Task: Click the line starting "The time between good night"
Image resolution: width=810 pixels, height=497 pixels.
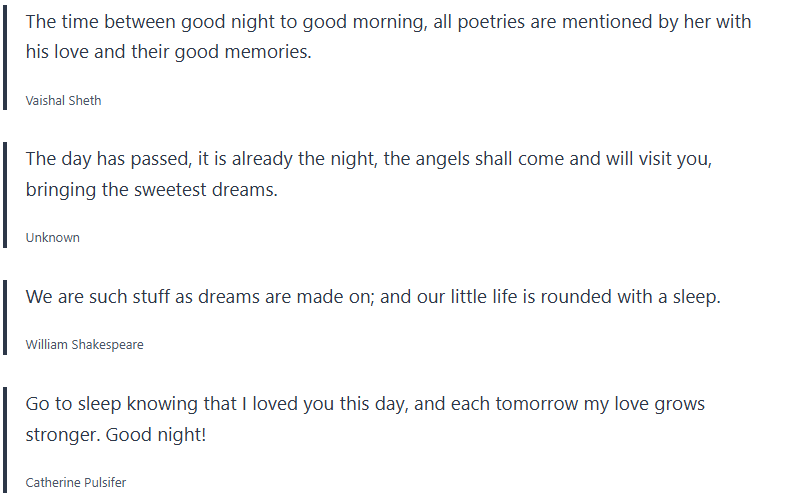Action: 388,21
